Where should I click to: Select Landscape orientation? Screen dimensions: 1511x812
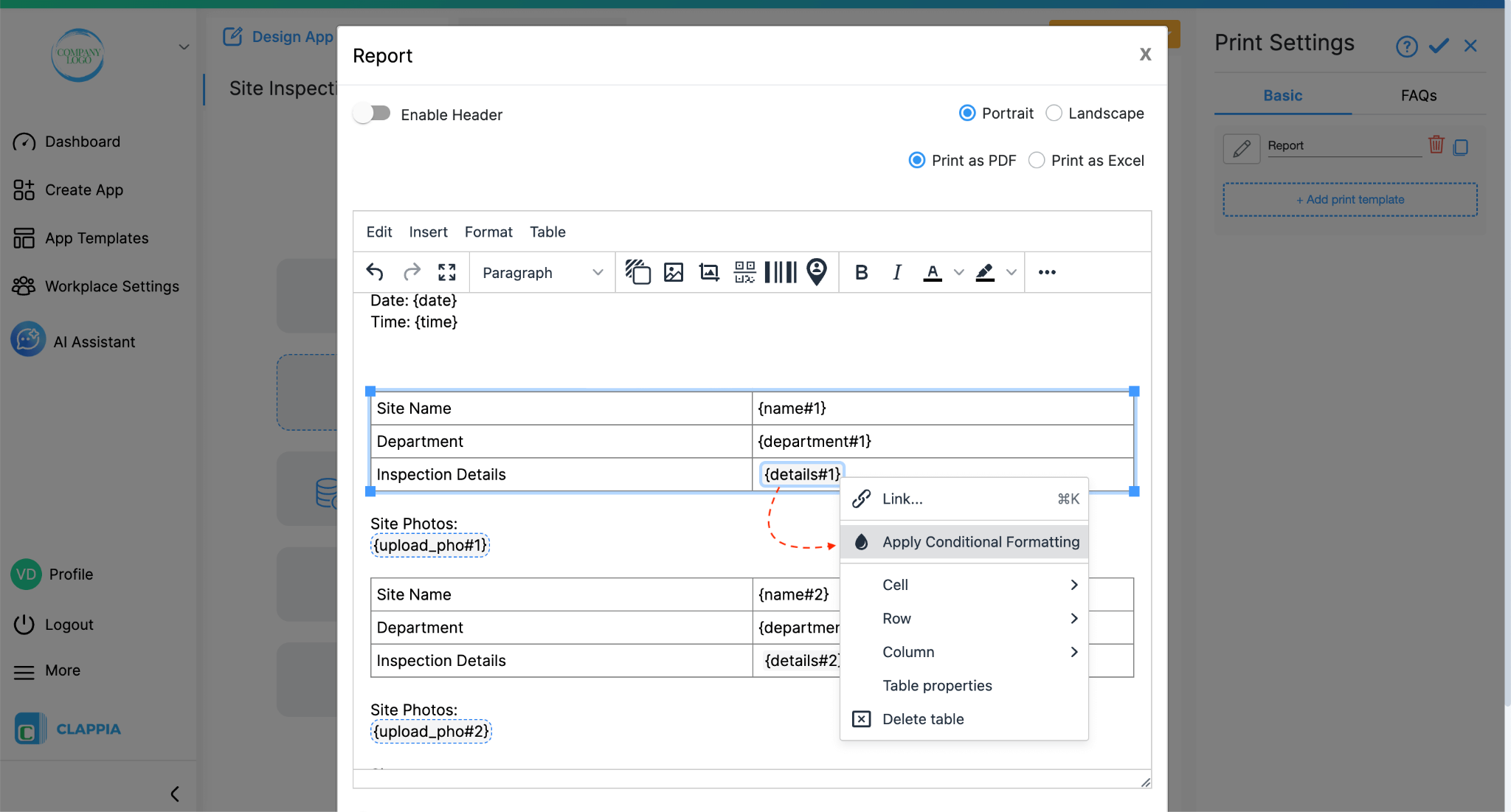pos(1054,113)
